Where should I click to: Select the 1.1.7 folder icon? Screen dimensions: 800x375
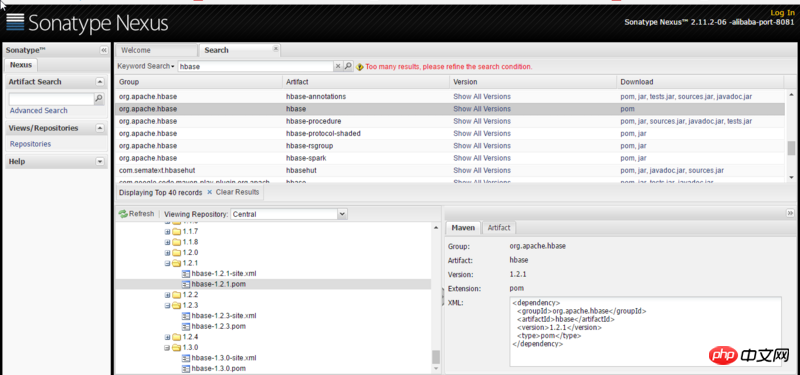click(177, 232)
